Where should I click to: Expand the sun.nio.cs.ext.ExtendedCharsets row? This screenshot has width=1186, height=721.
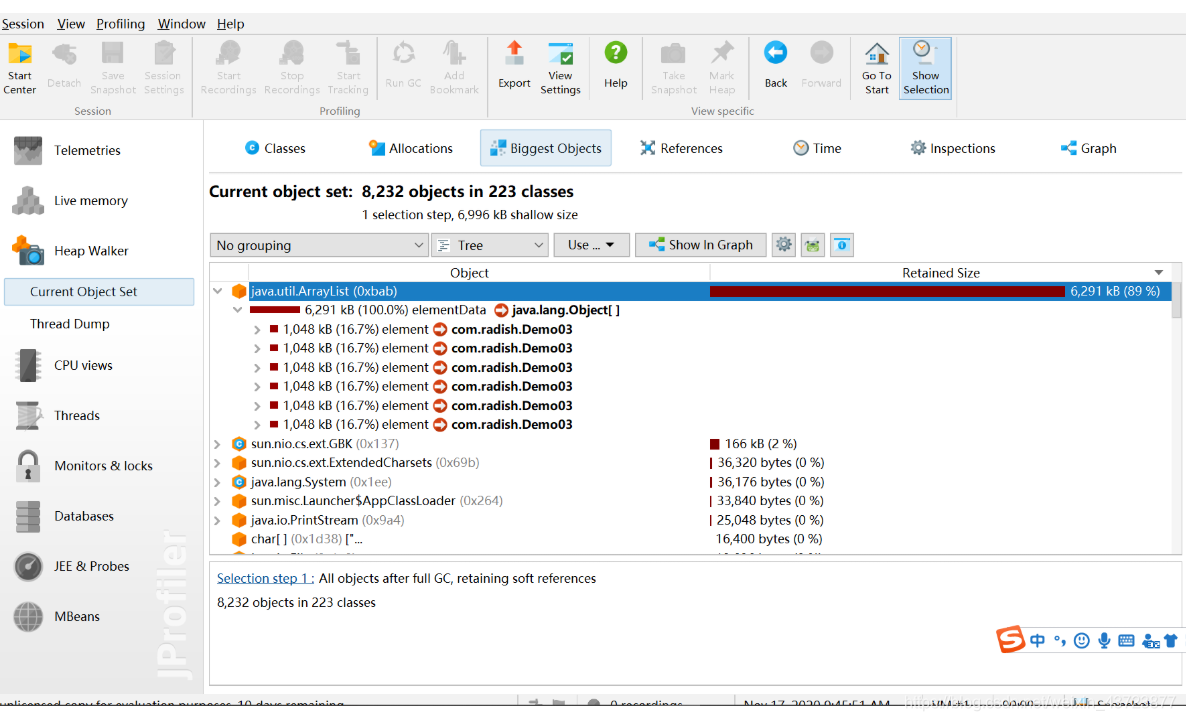coord(218,463)
